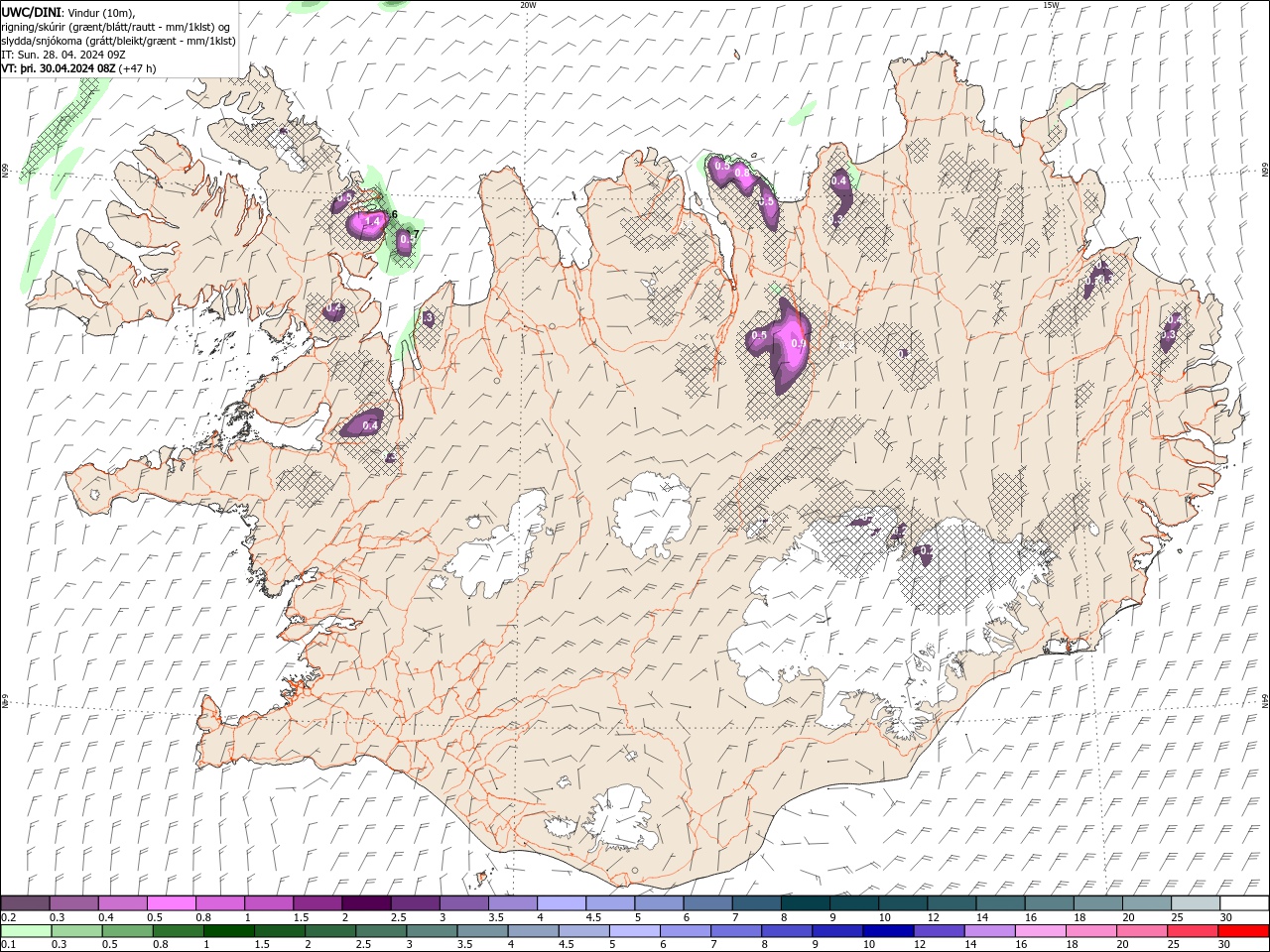Click the 15W longitude label
Screen dimensions: 1270x952
(1051, 5)
